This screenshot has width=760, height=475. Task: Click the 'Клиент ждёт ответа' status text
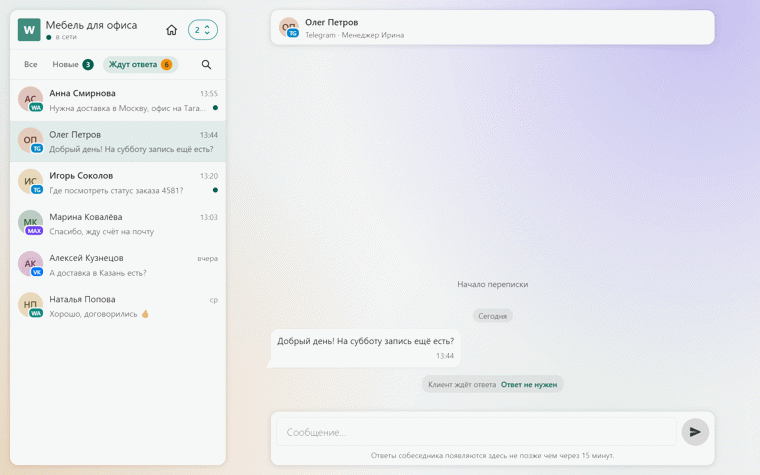(462, 384)
